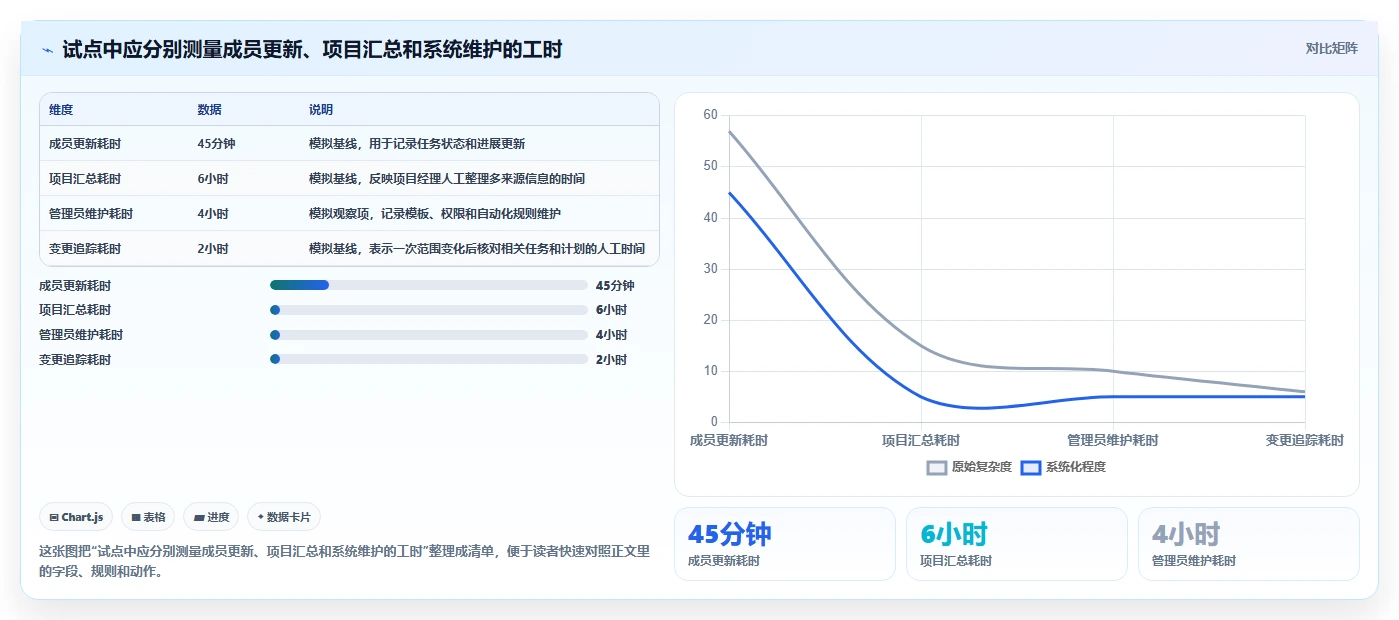
Task: Click the 2小时 value in the table
Action: pyautogui.click(x=213, y=249)
